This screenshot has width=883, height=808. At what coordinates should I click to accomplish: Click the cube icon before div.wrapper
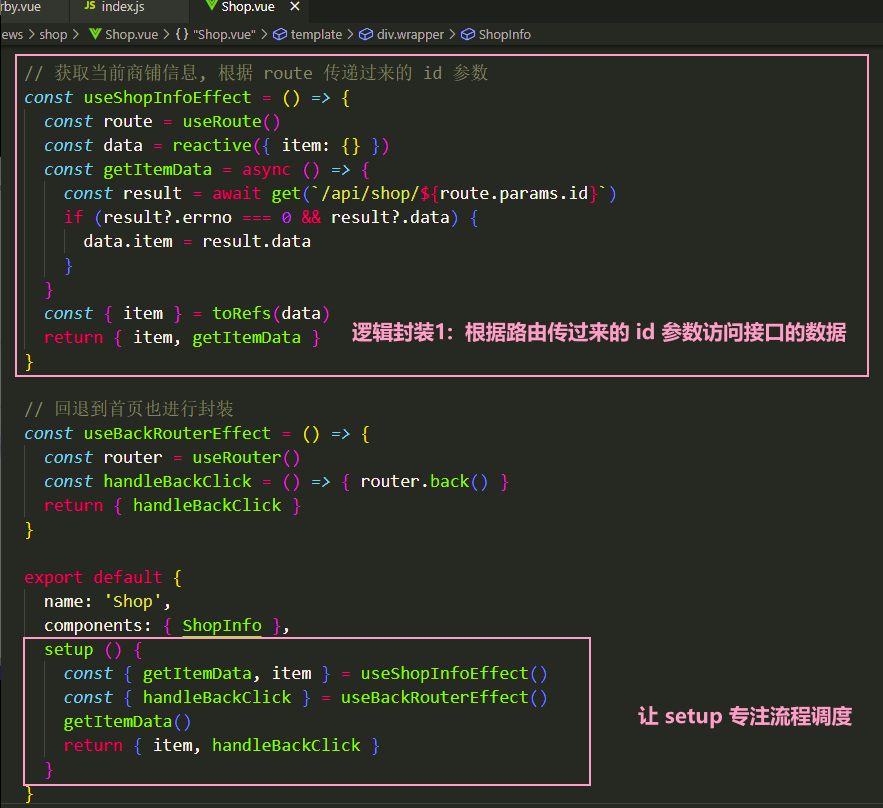pyautogui.click(x=366, y=35)
